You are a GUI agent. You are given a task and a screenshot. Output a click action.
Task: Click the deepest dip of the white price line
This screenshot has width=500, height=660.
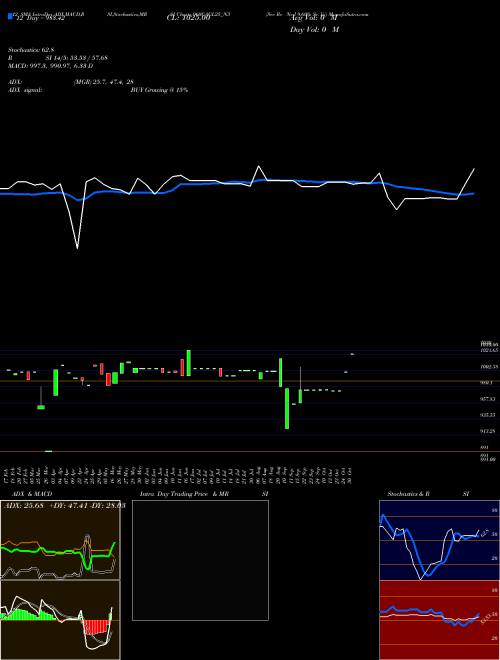77,248
